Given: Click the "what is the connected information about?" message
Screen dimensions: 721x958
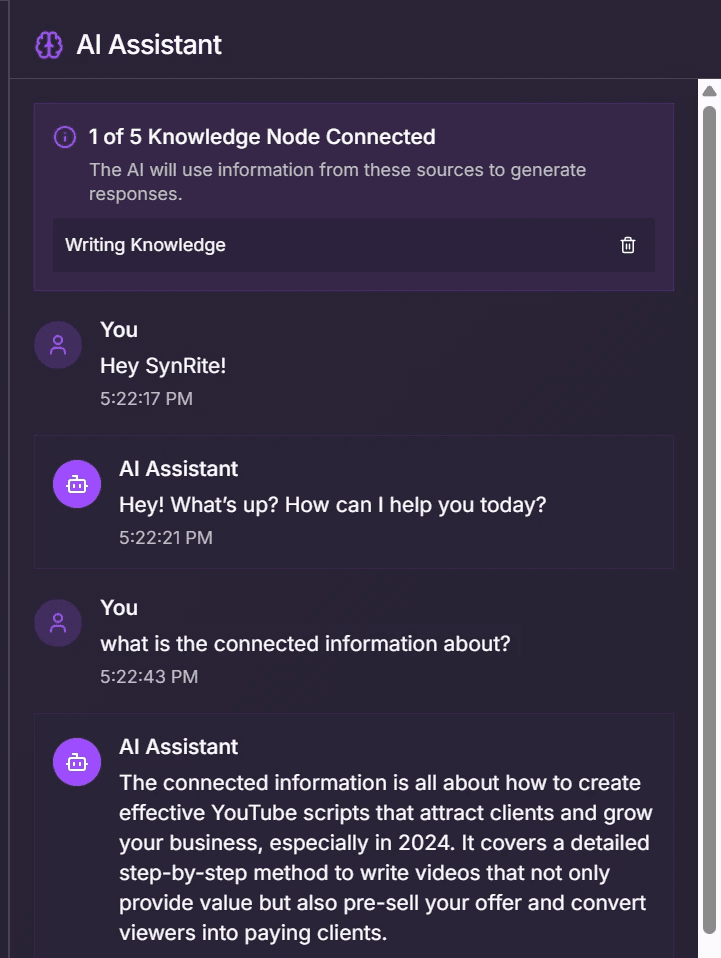Looking at the screenshot, I should pyautogui.click(x=305, y=644).
